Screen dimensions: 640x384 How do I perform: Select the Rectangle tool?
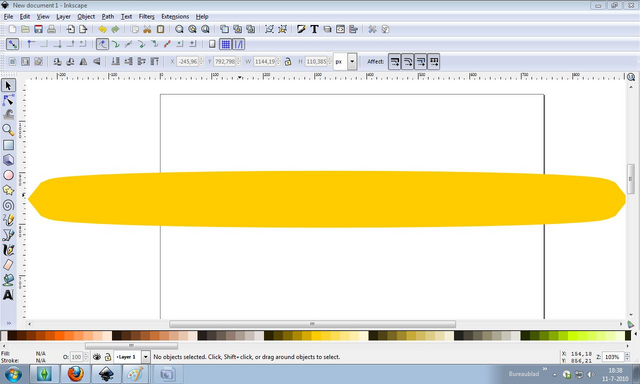coord(8,145)
